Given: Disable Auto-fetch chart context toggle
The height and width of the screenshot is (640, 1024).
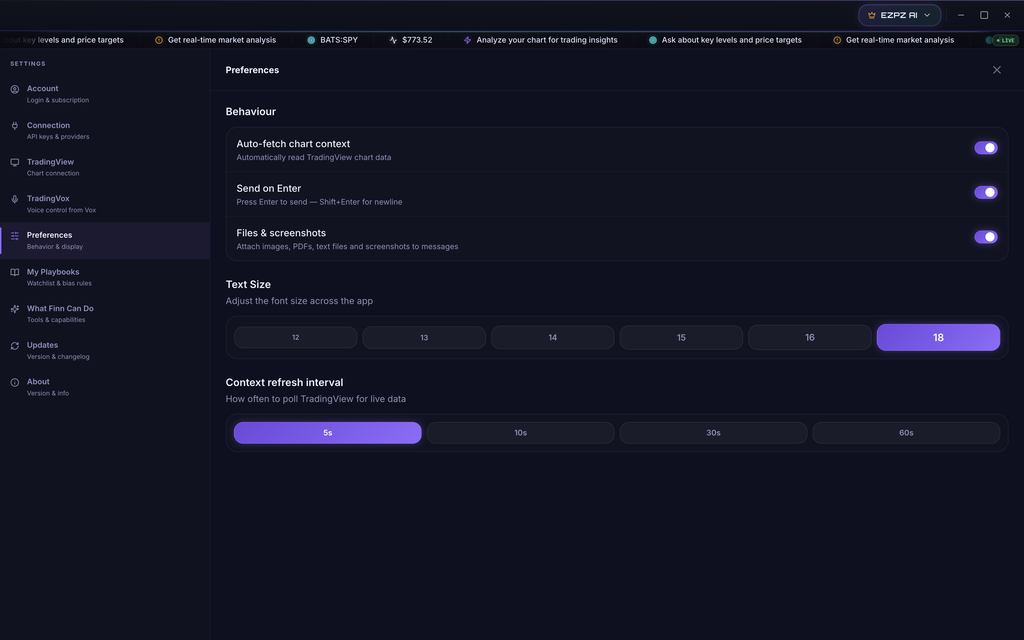Looking at the screenshot, I should (985, 148).
